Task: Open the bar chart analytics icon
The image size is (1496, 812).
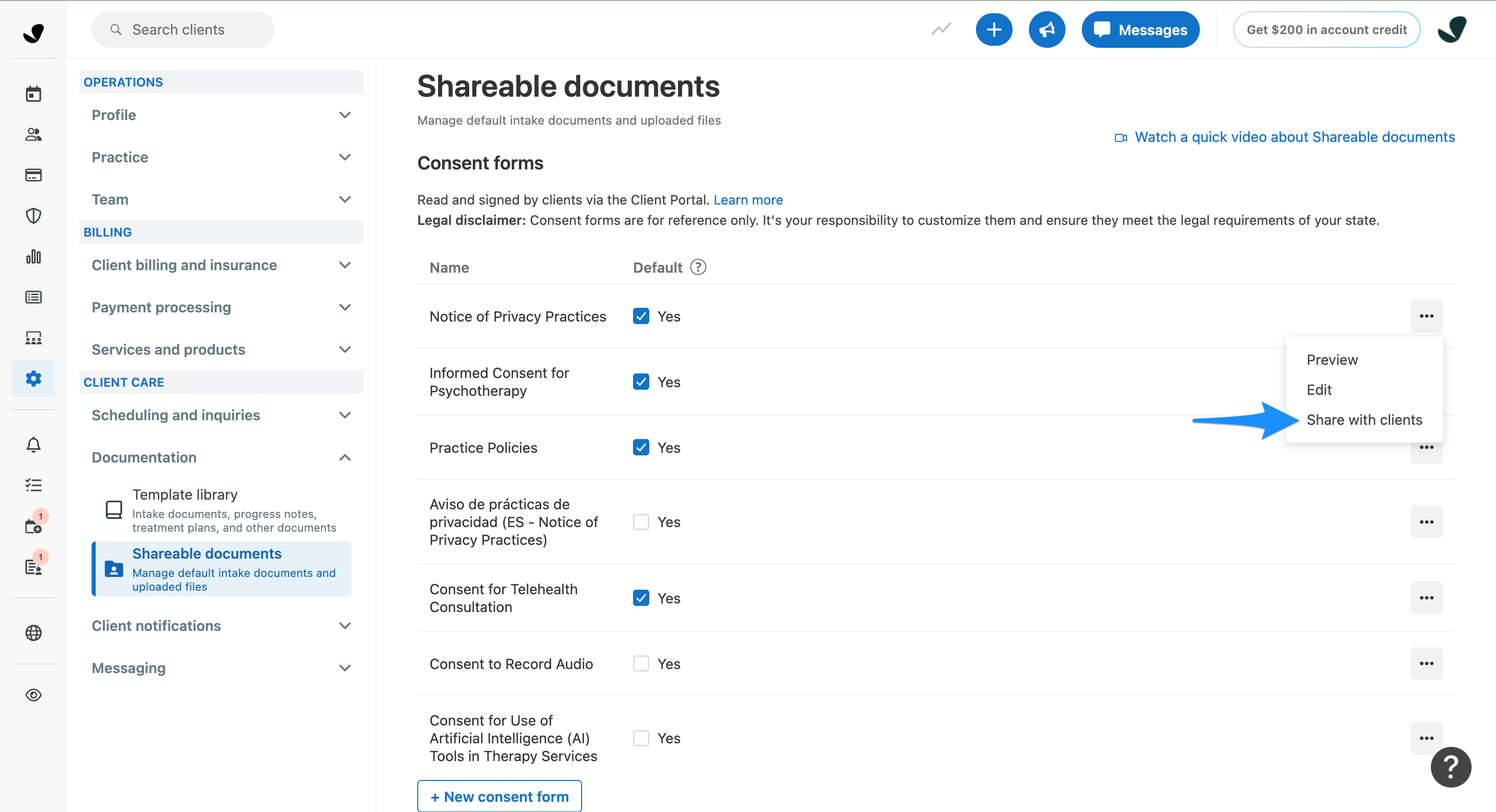Action: (x=33, y=256)
